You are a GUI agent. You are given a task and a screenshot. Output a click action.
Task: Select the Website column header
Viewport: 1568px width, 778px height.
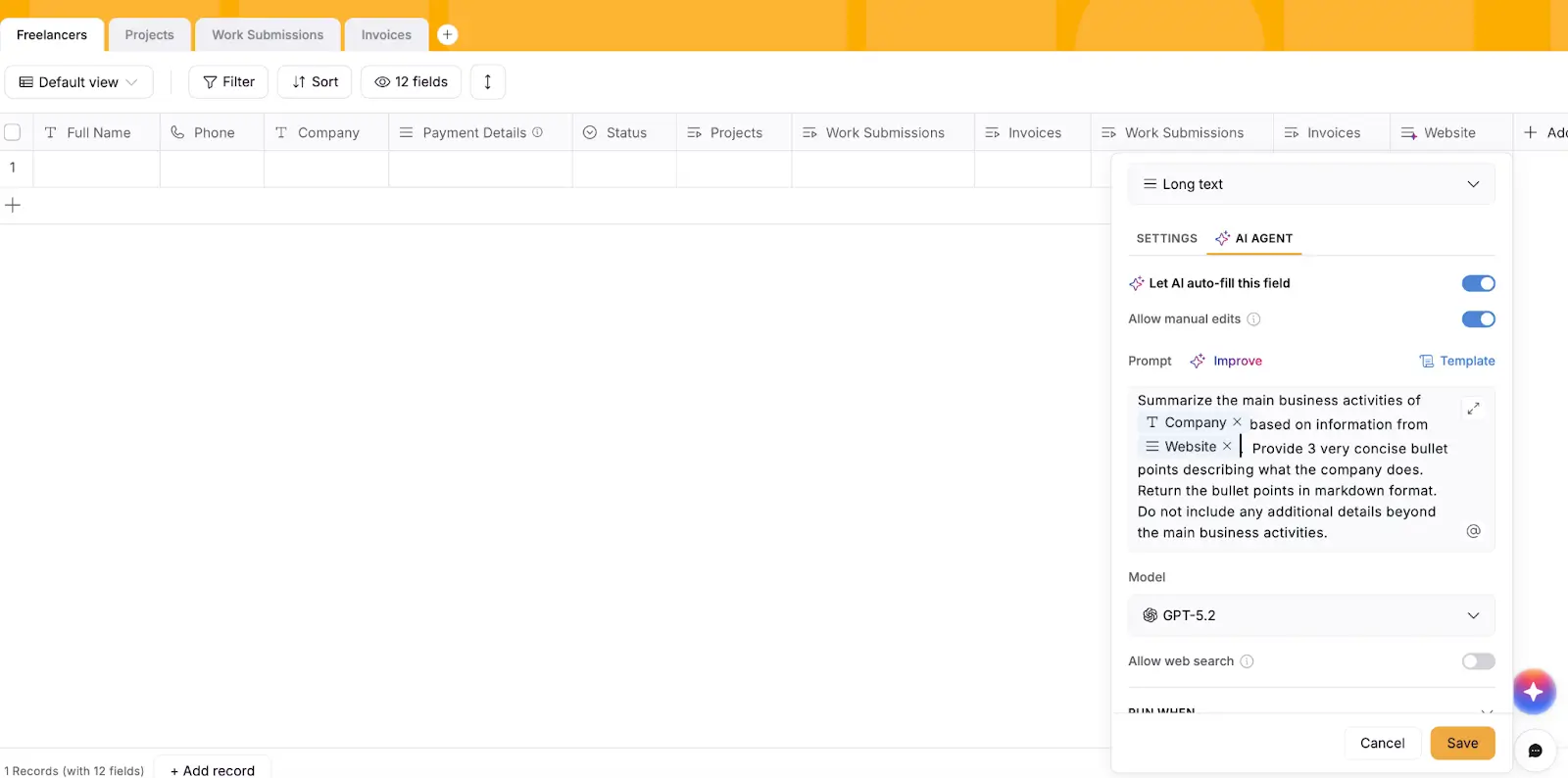[x=1451, y=132]
